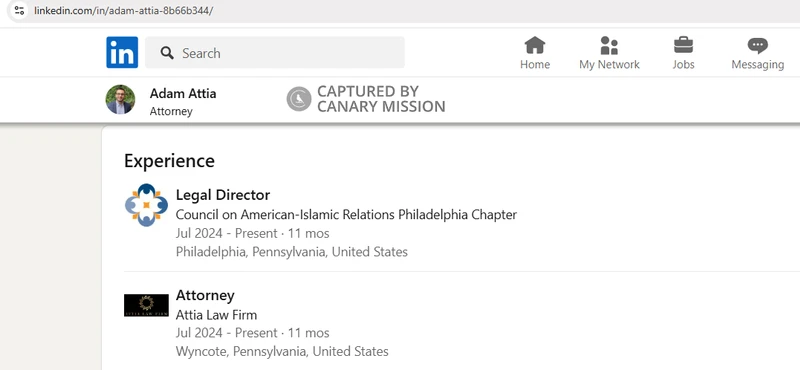Select the Home navigation label

click(535, 64)
